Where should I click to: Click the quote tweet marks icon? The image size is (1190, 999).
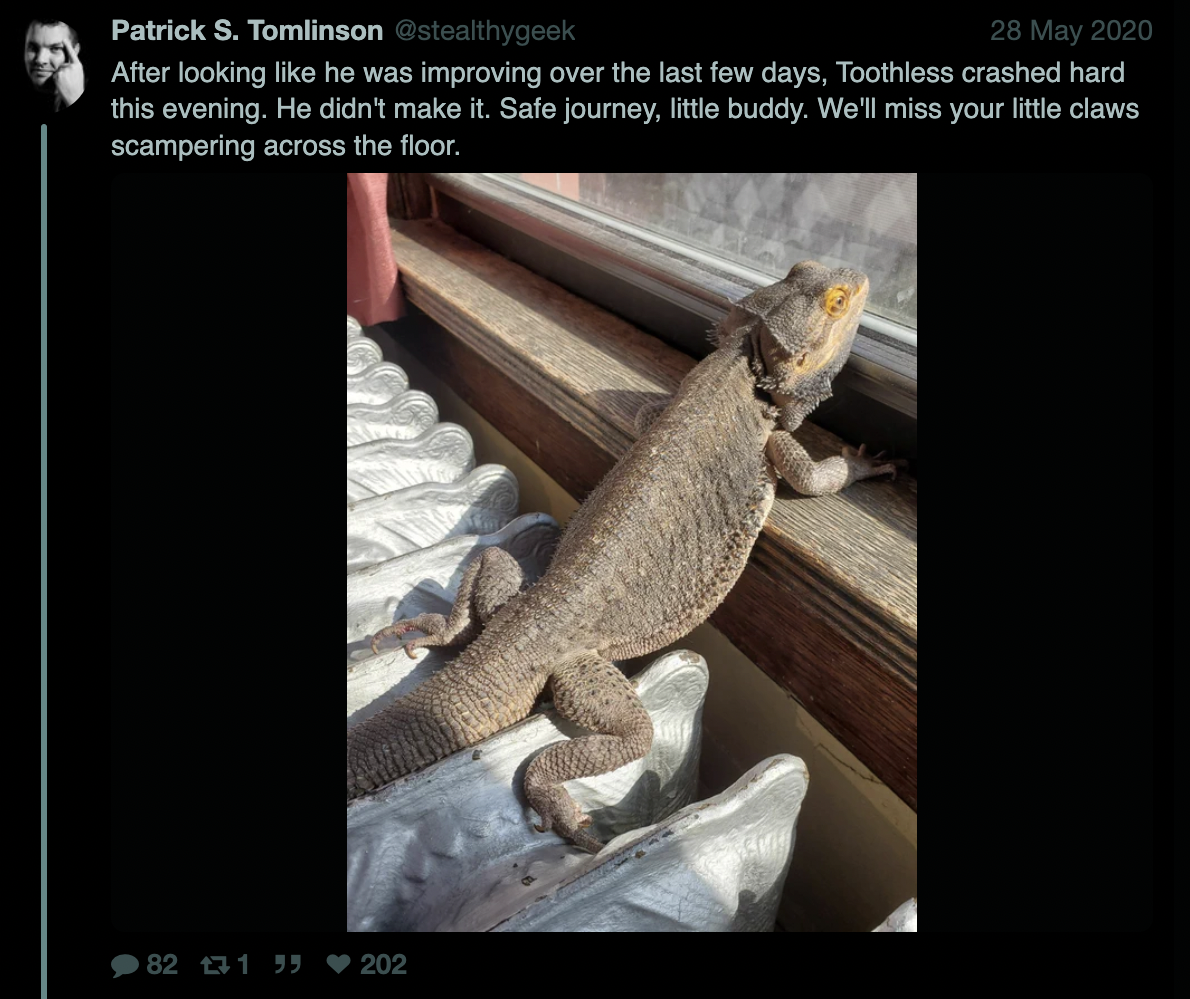(x=288, y=965)
